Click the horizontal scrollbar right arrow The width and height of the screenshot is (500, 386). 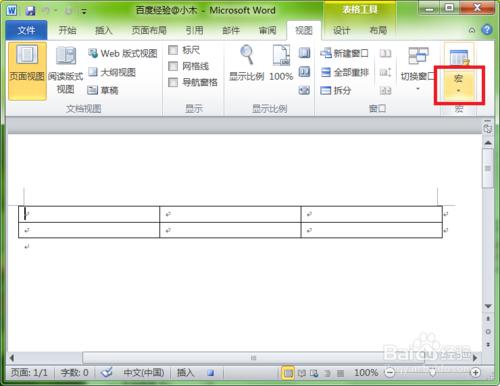[475, 358]
